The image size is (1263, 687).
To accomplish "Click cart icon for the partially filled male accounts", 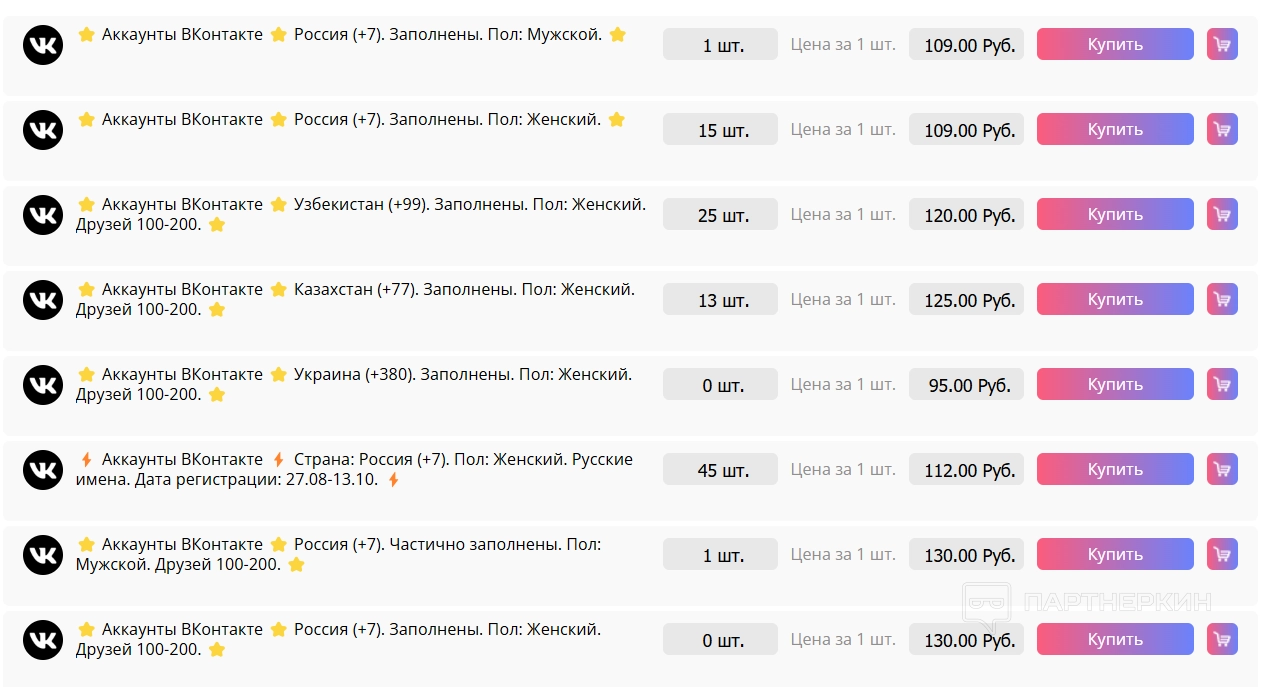I will click(1222, 554).
